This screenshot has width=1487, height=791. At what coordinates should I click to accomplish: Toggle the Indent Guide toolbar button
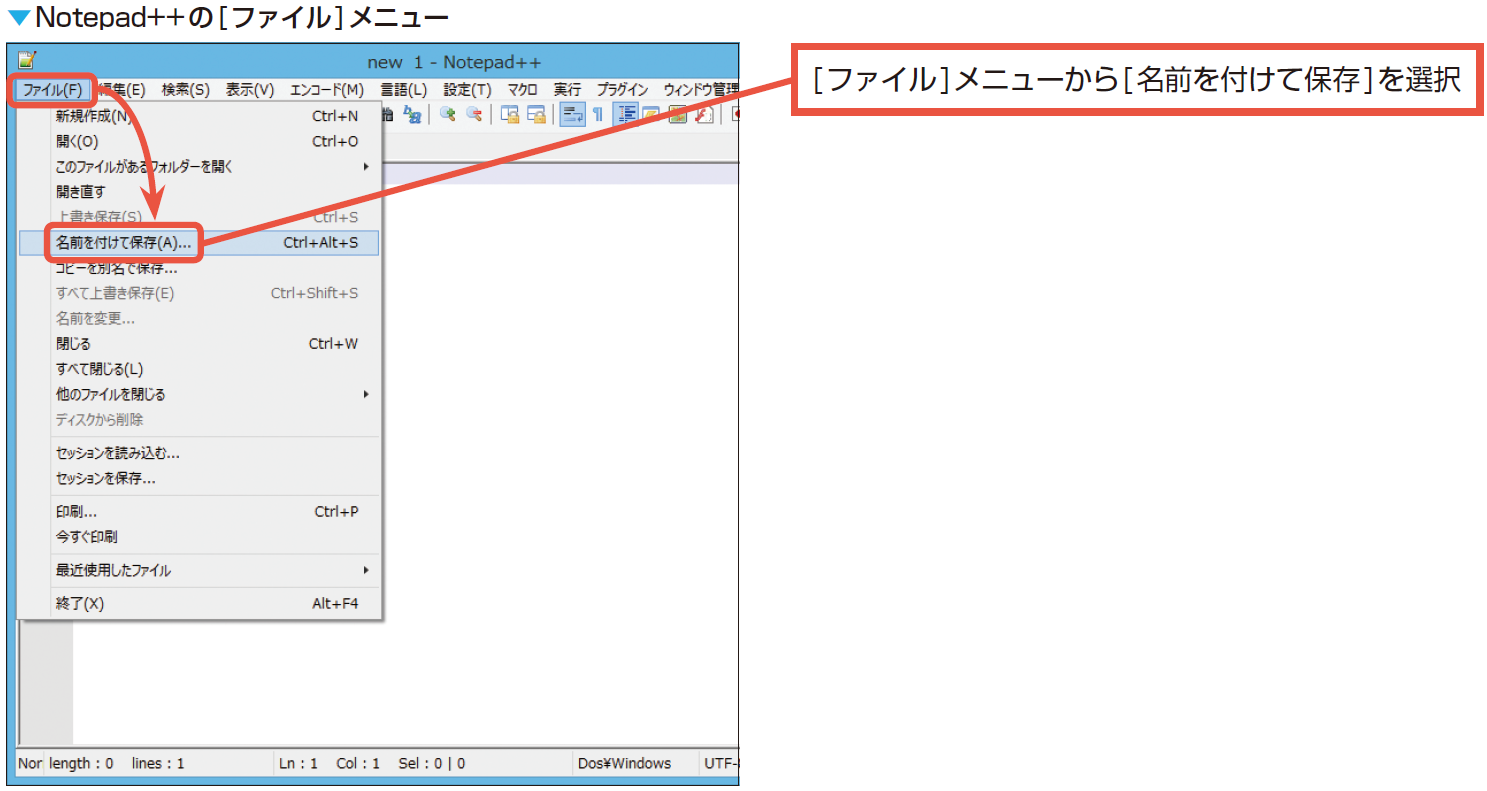626,115
